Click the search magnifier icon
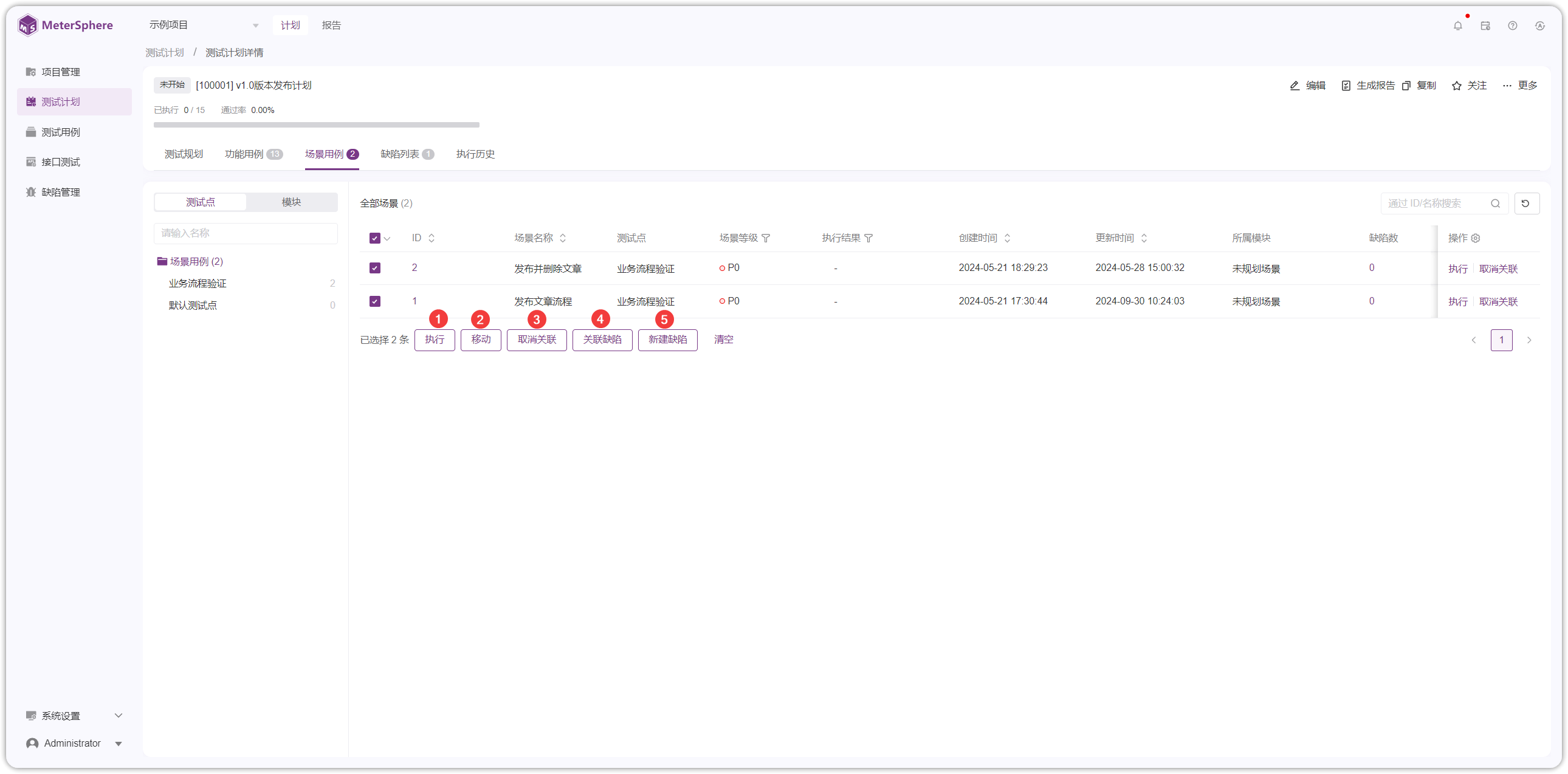 point(1495,204)
